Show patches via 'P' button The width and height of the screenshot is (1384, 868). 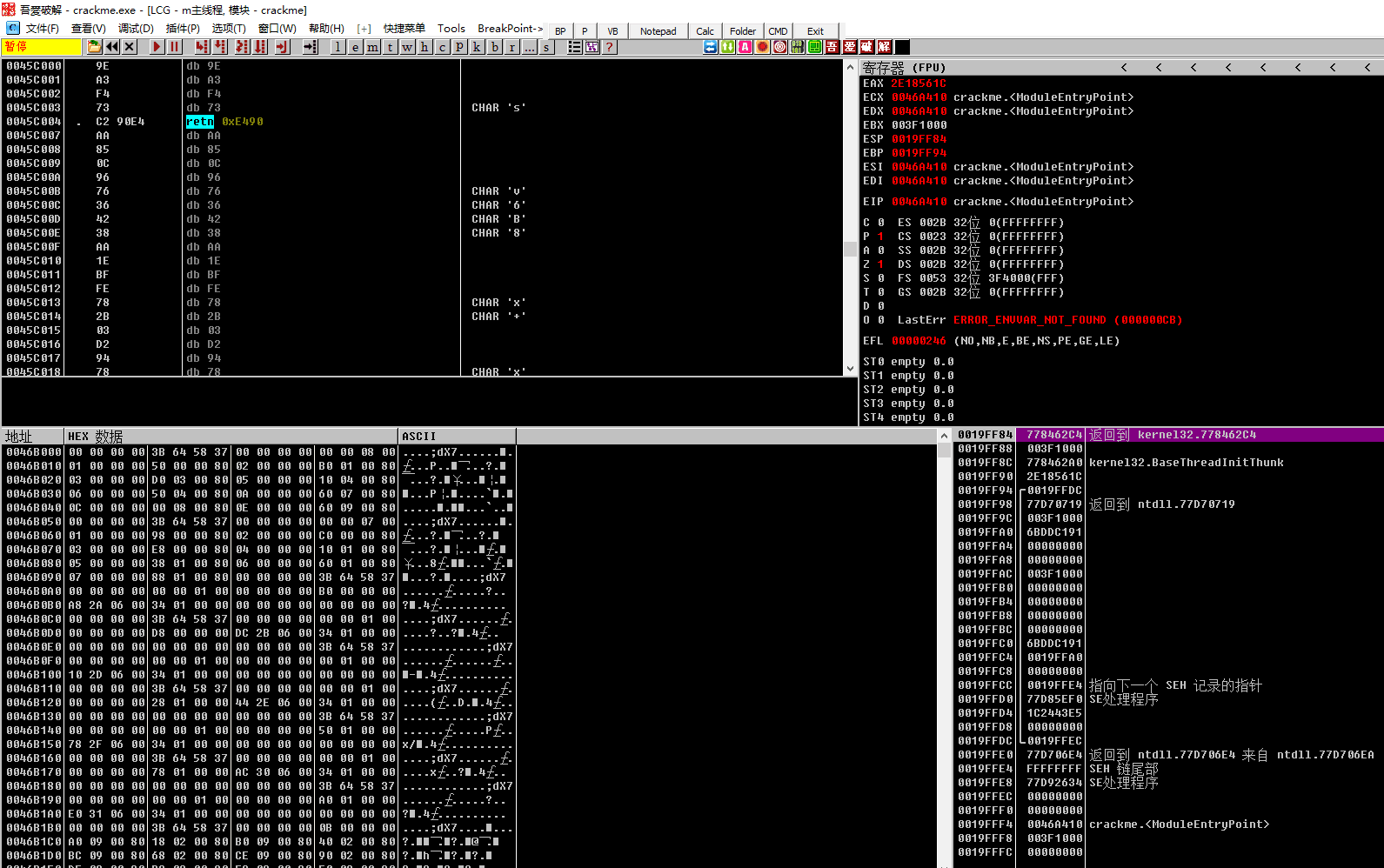pos(459,47)
